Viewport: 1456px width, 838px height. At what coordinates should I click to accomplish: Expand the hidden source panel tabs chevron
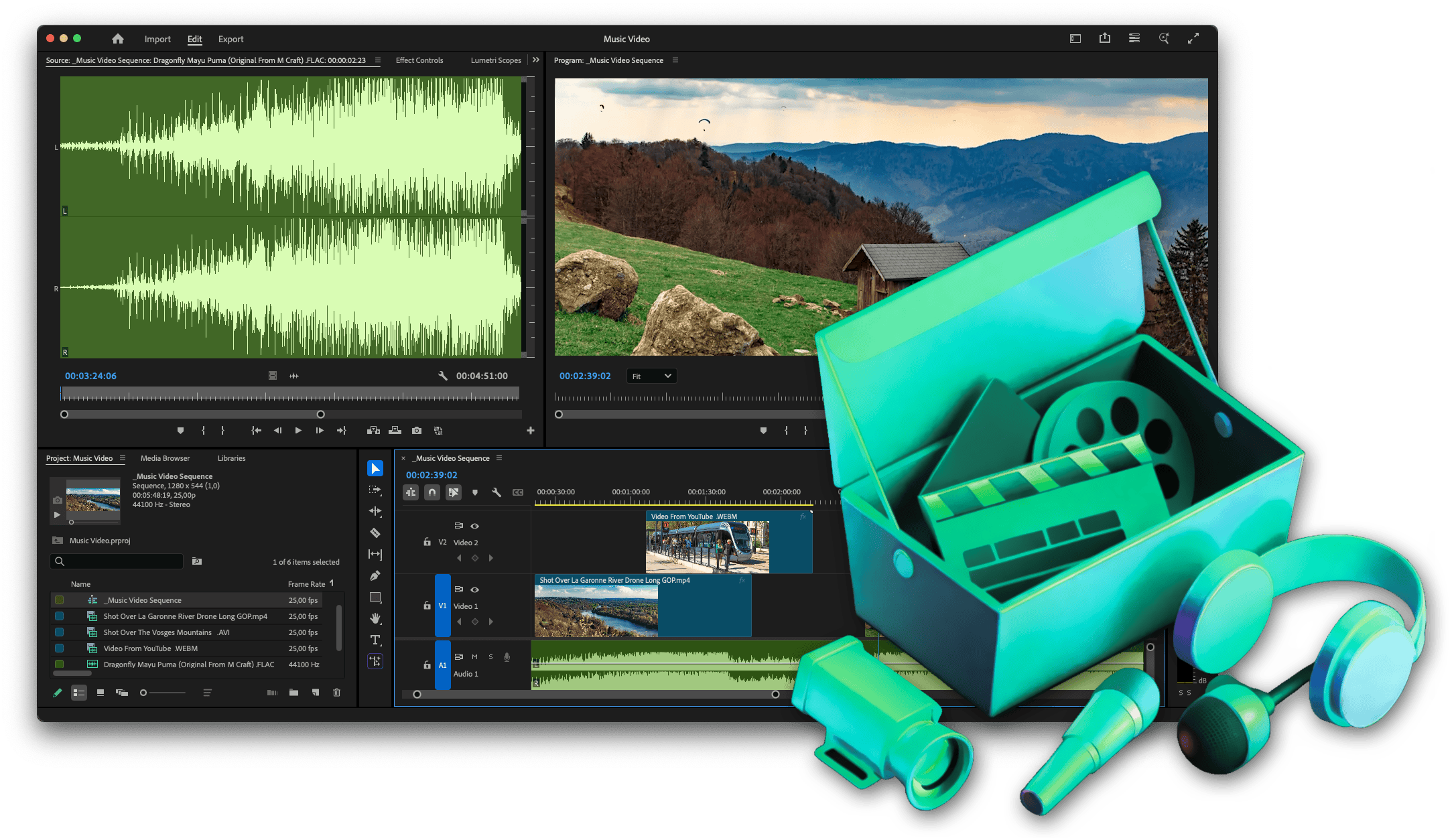pos(536,60)
